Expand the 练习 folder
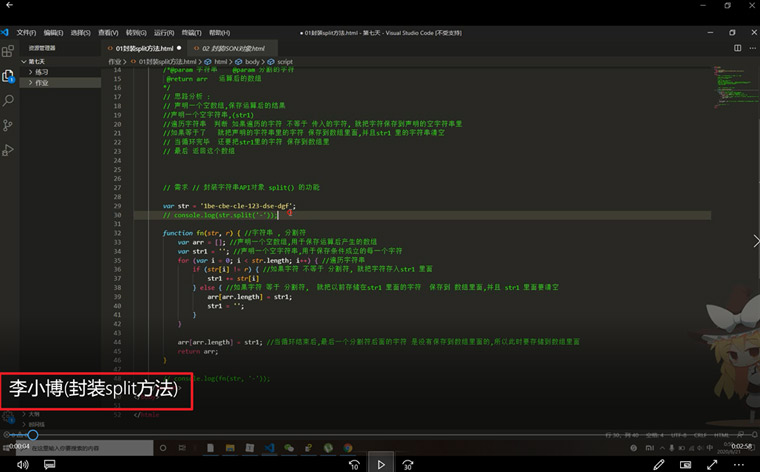The image size is (760, 472). pos(41,72)
